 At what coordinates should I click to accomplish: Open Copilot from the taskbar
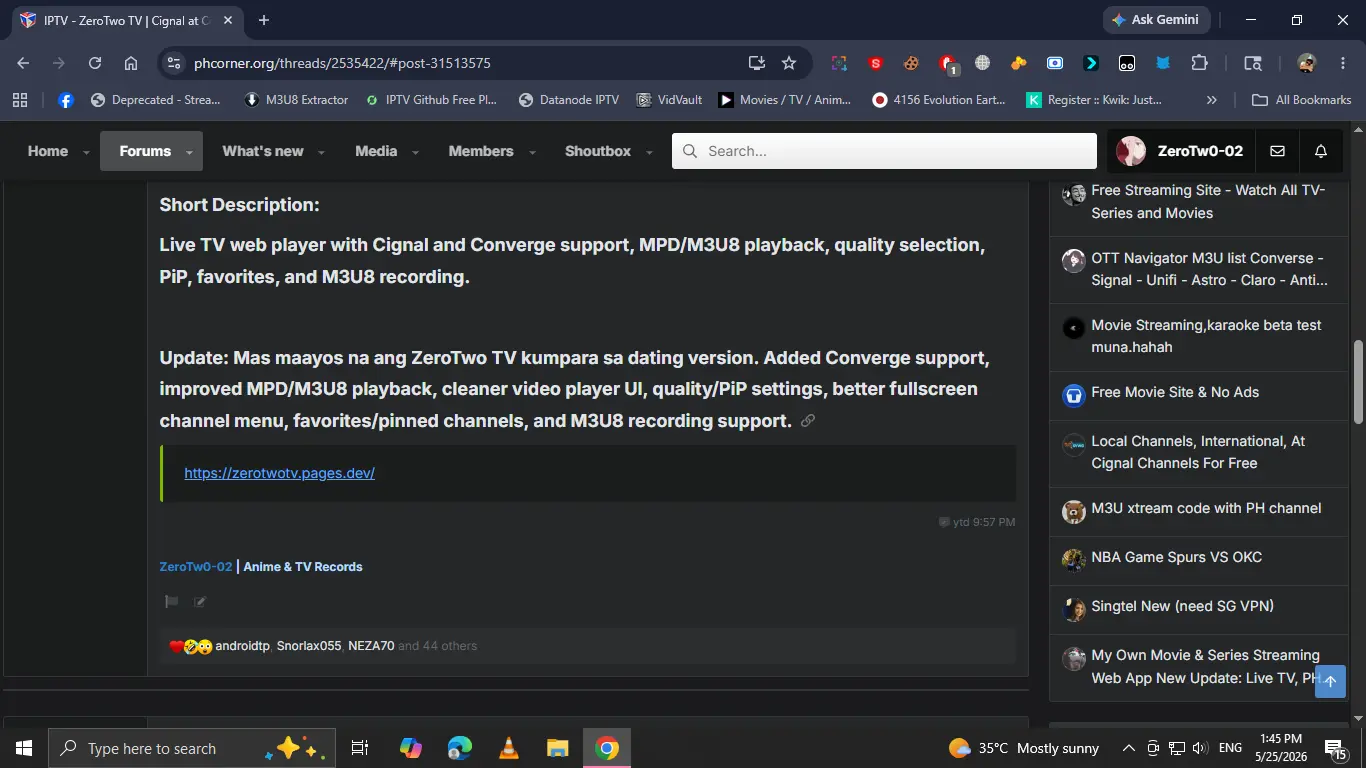[x=411, y=748]
